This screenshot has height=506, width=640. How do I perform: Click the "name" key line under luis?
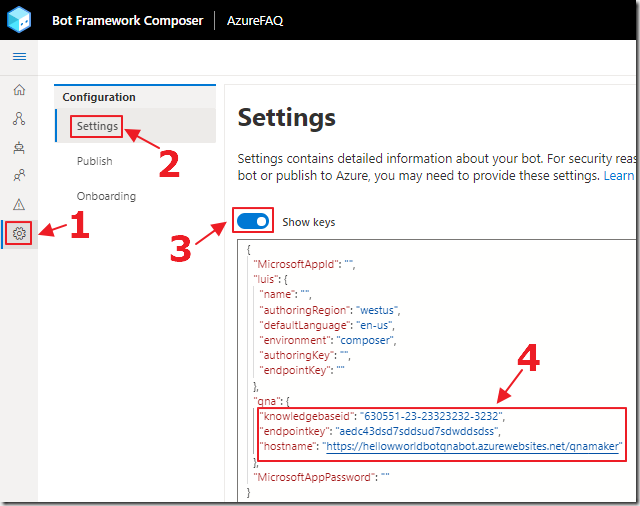point(285,294)
